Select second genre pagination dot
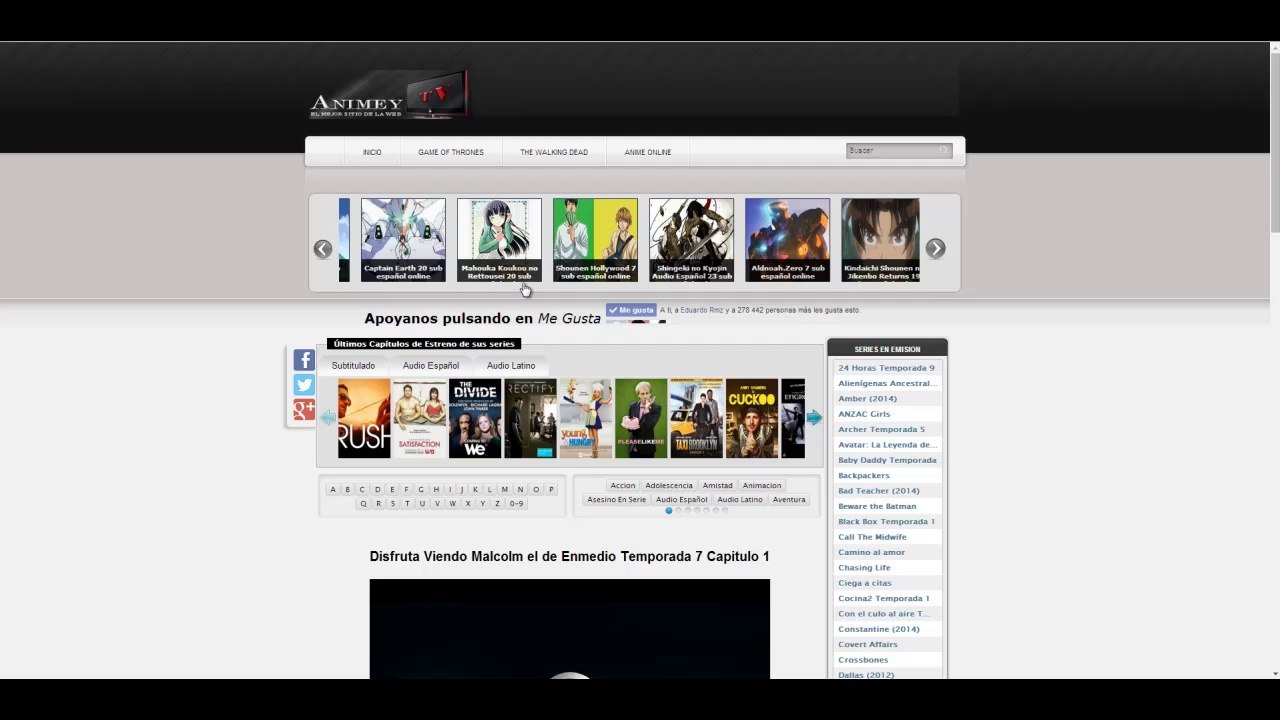Screen dimensions: 1280x720 678,511
